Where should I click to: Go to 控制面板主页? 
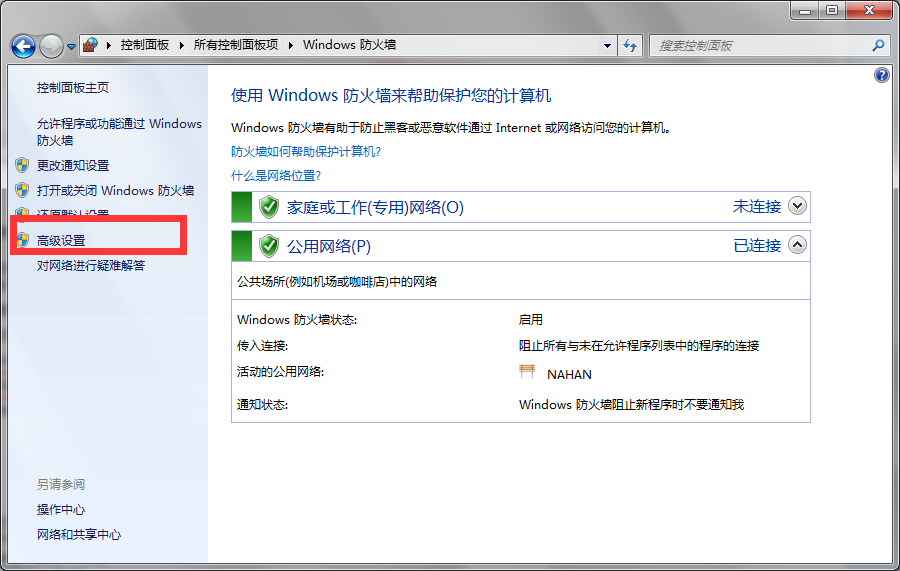[x=73, y=87]
